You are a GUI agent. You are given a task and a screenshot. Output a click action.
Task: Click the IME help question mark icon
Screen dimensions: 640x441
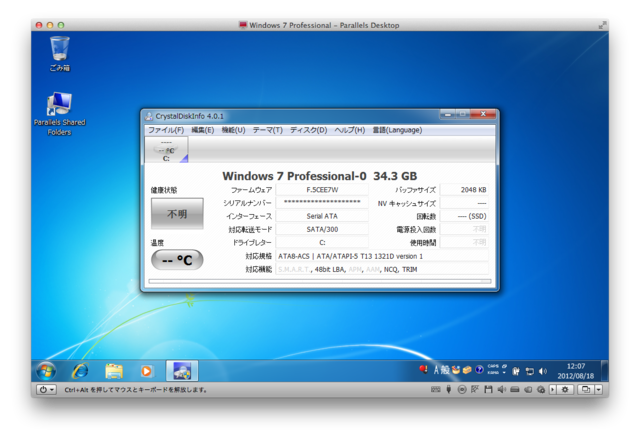click(x=479, y=370)
